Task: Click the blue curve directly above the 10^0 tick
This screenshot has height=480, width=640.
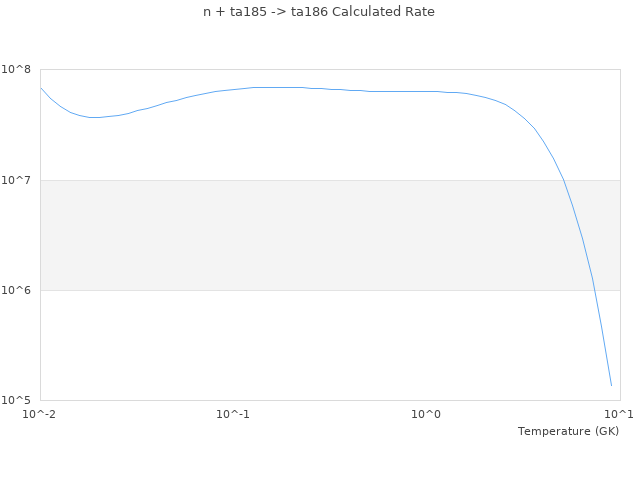Action: [x=427, y=91]
